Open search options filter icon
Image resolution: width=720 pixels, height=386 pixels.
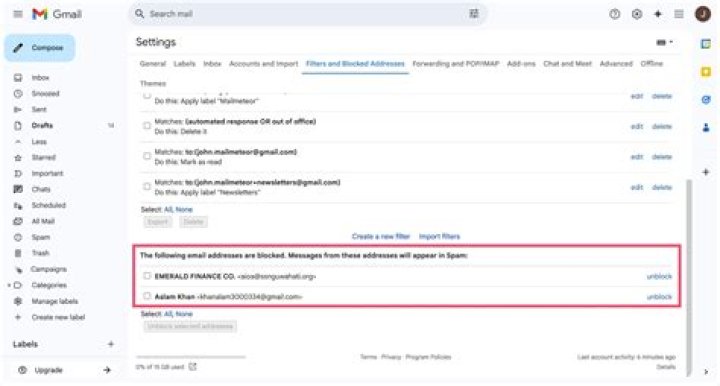coord(474,14)
